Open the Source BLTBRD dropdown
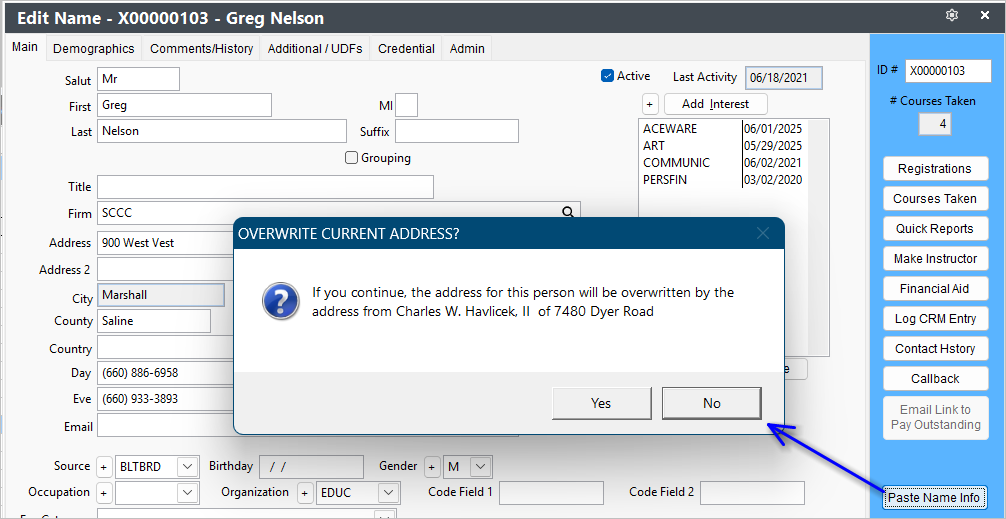Viewport: 1006px width, 519px height. coord(187,467)
